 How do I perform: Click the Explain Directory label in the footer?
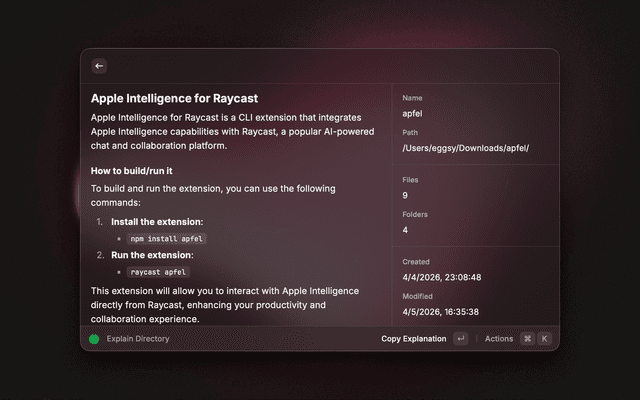click(138, 339)
